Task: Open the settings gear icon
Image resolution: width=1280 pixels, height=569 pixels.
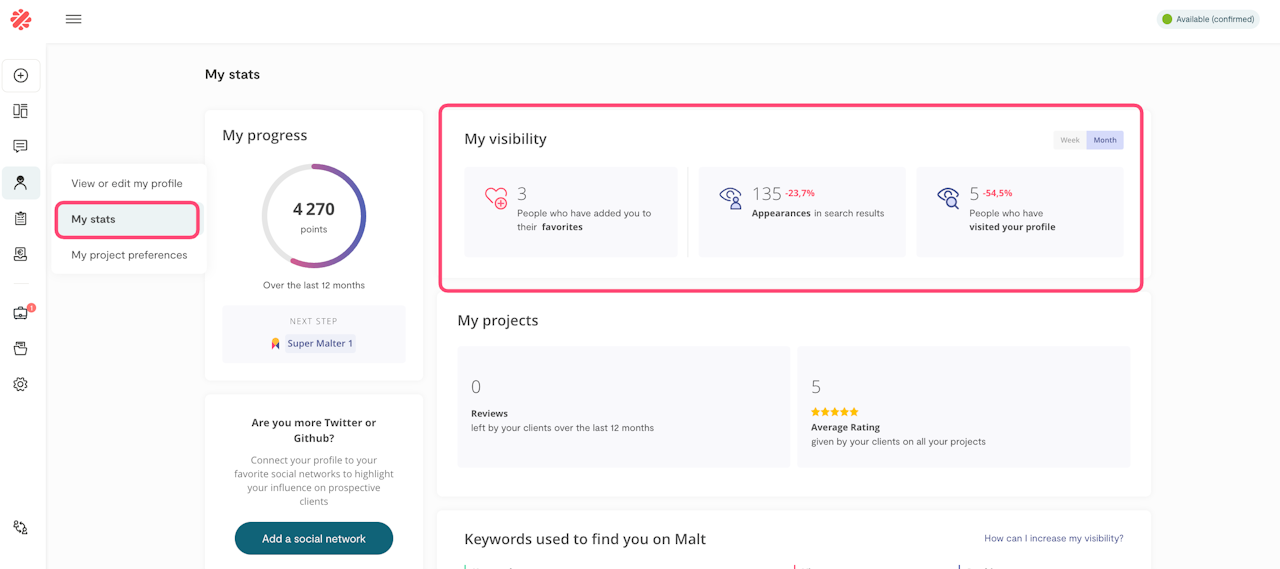Action: (21, 384)
